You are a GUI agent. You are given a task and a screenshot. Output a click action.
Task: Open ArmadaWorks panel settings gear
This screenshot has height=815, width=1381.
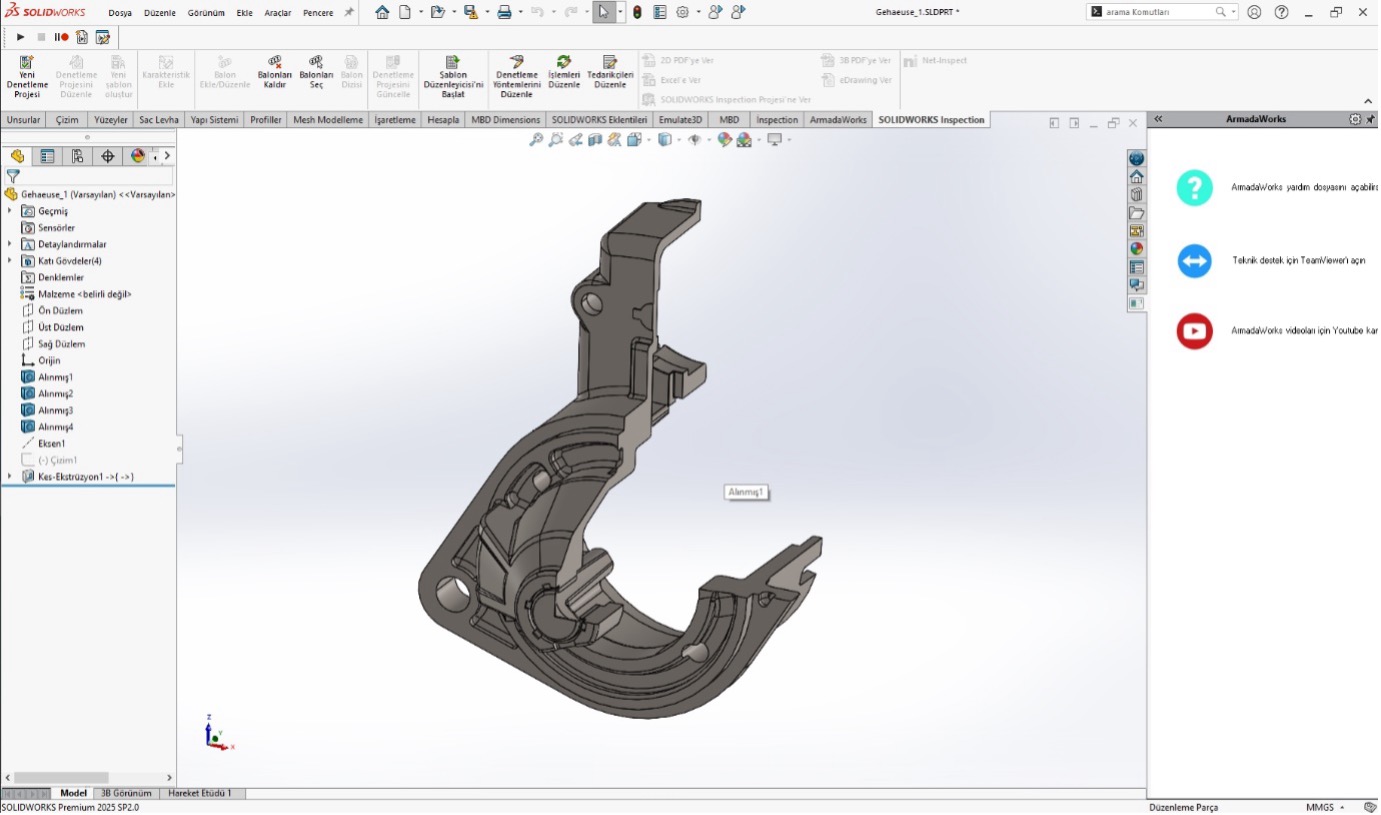[1355, 119]
